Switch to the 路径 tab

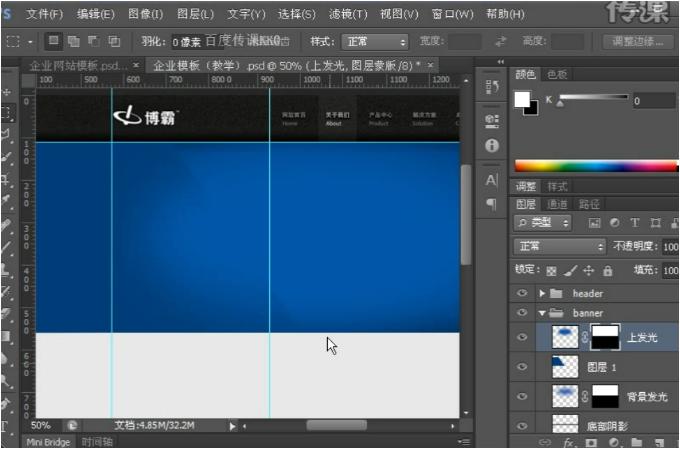(589, 204)
